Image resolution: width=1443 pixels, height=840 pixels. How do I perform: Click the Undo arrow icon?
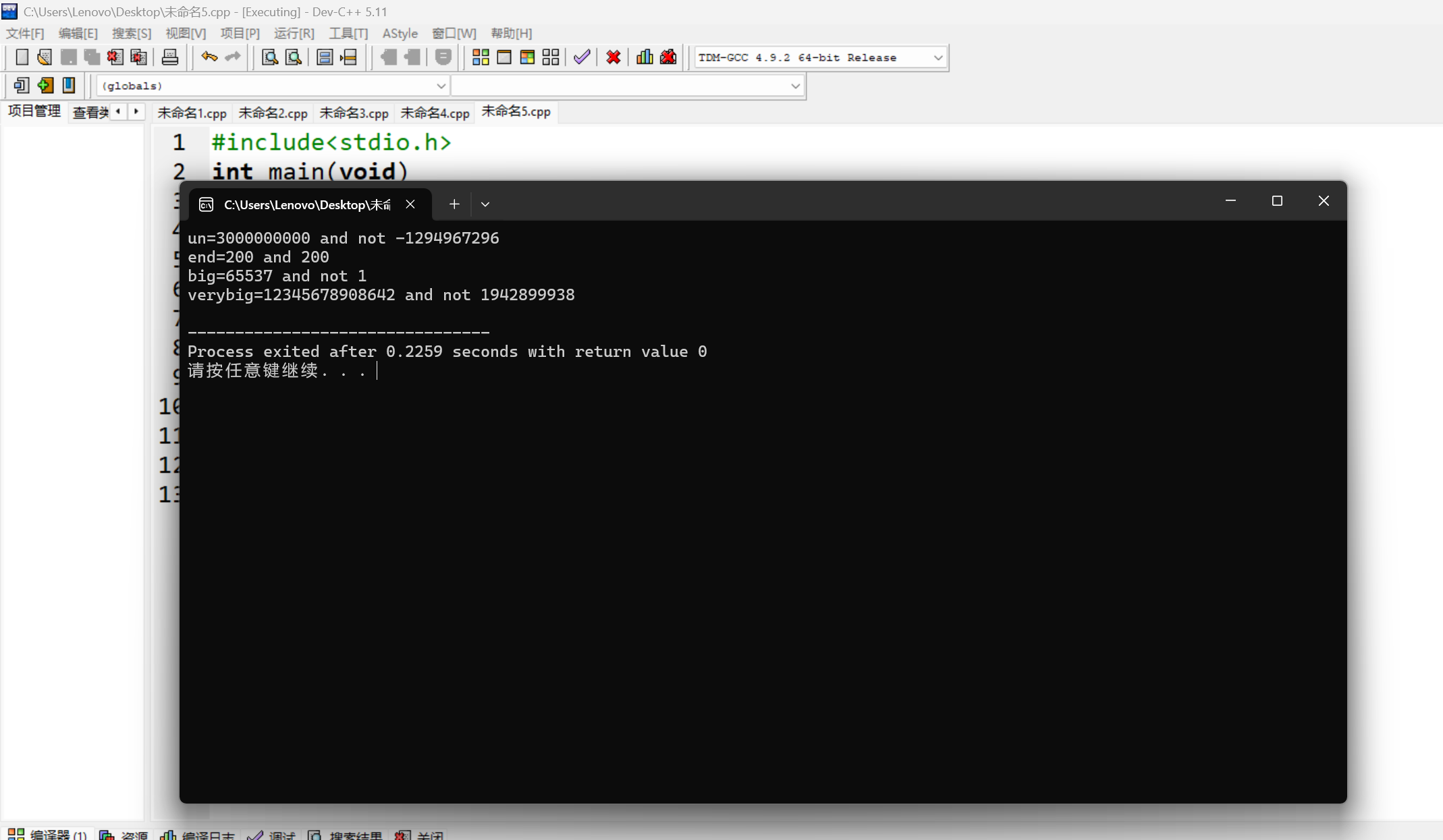point(209,57)
